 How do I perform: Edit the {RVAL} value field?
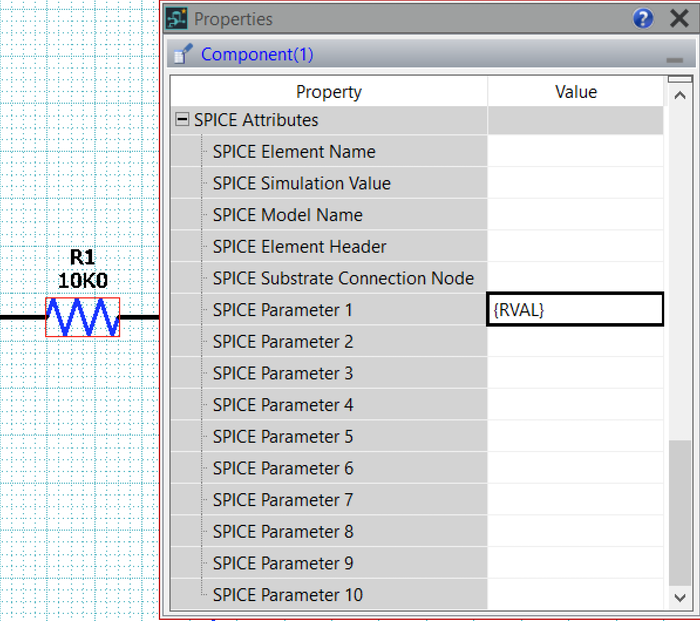575,309
